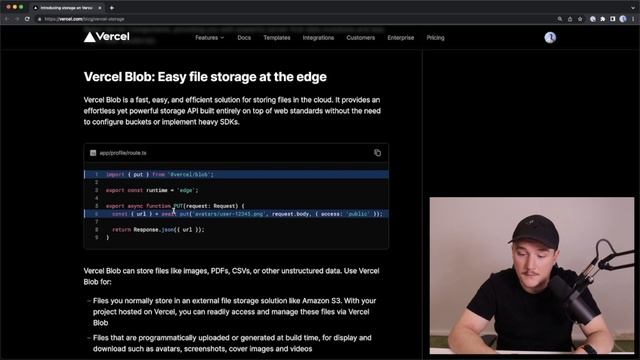Open the user avatar menu in site header
640x360 pixels.
(x=550, y=38)
